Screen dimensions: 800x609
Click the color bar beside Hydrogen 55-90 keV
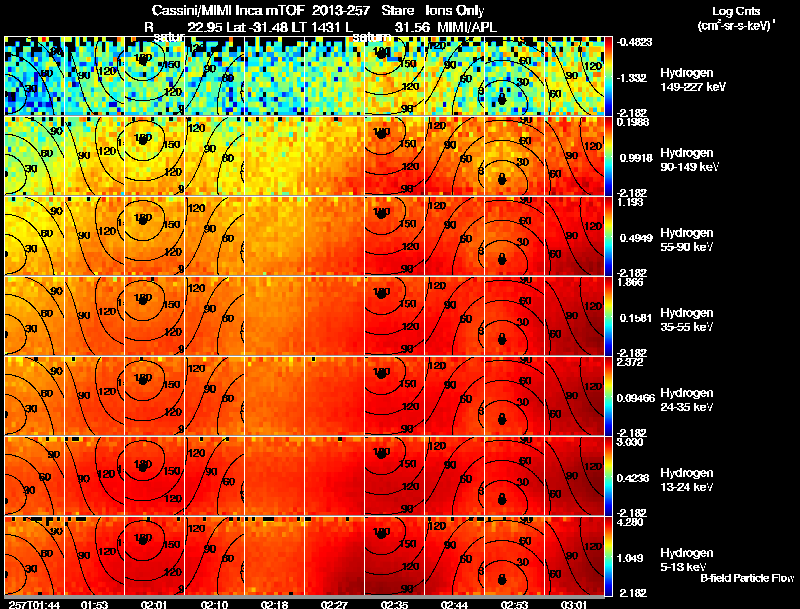coord(608,236)
